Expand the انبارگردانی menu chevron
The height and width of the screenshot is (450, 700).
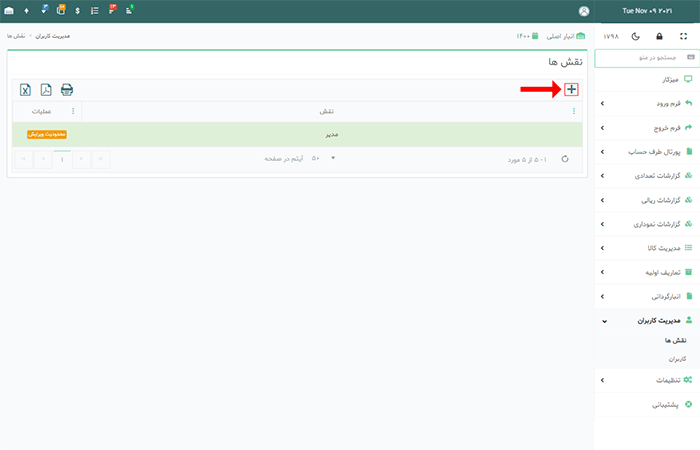(x=602, y=296)
